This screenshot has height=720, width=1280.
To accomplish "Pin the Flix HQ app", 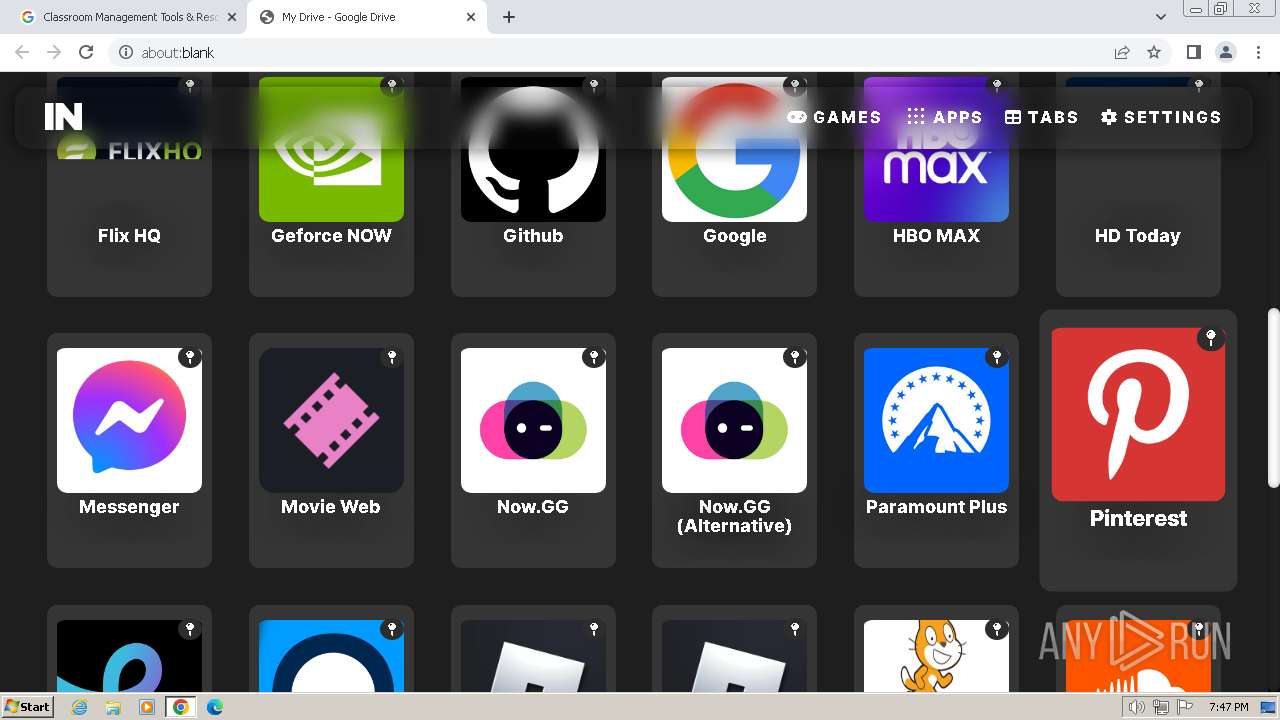I will (x=190, y=86).
